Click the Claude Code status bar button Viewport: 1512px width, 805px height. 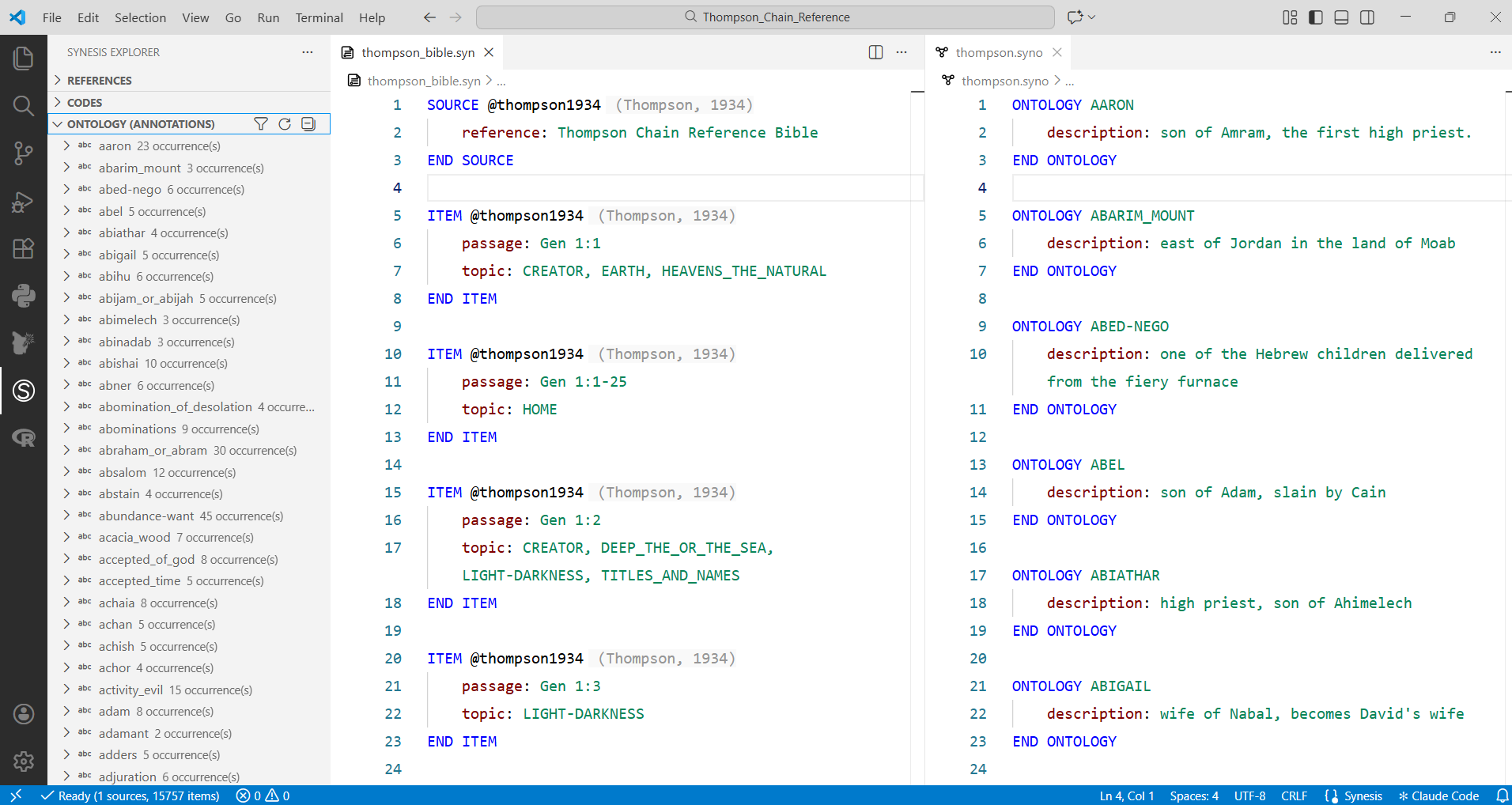click(x=1438, y=796)
